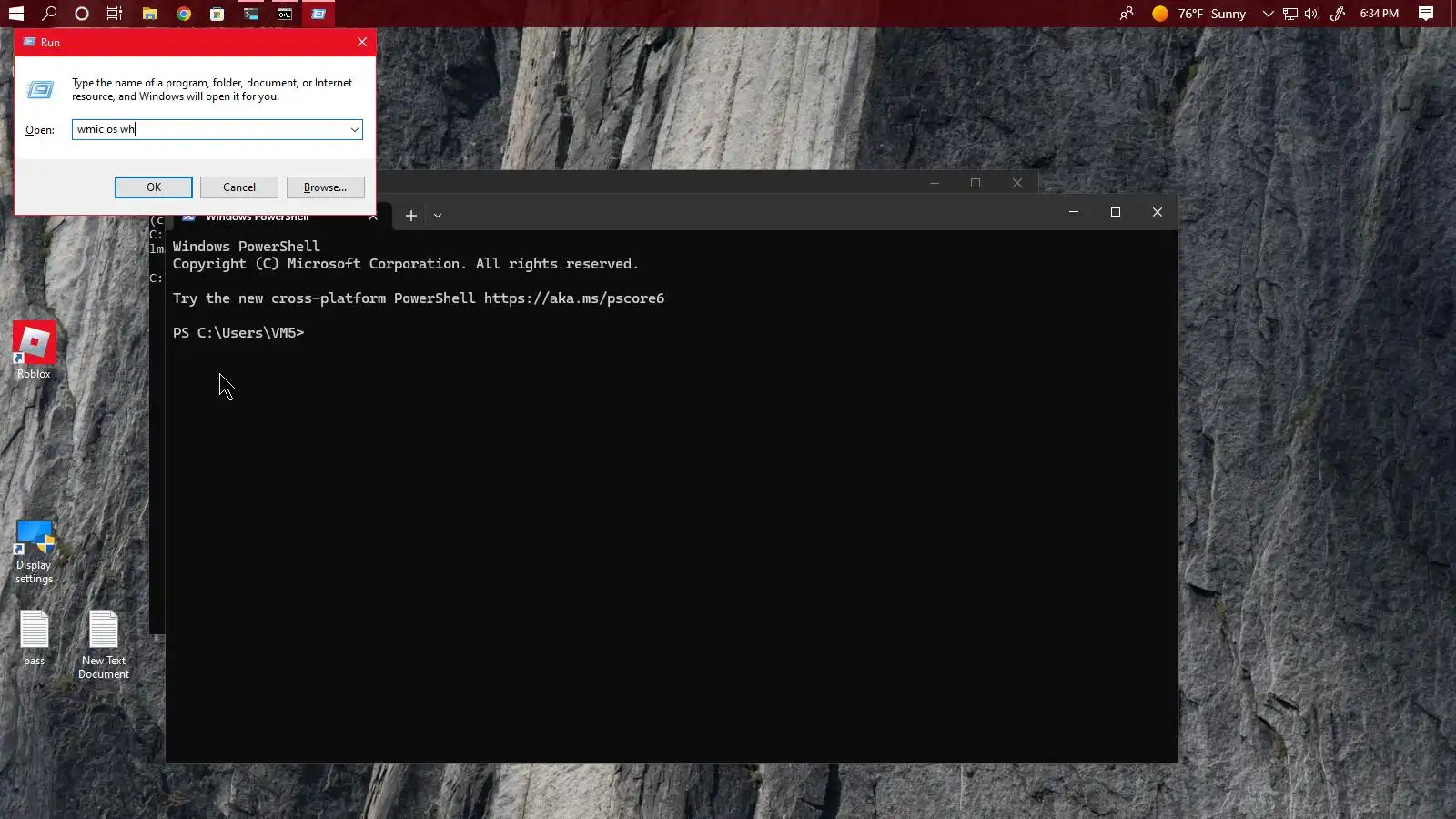The height and width of the screenshot is (819, 1456).
Task: Click Cancel in the Run dialog
Action: [x=239, y=187]
